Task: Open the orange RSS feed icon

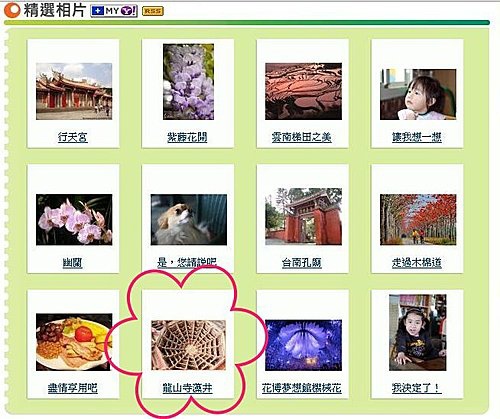Action: coord(153,11)
